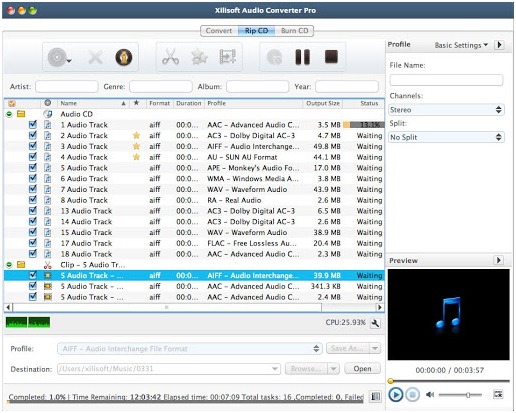Mute the preview volume speaker icon
This screenshot has height=413, width=516.
430,395
